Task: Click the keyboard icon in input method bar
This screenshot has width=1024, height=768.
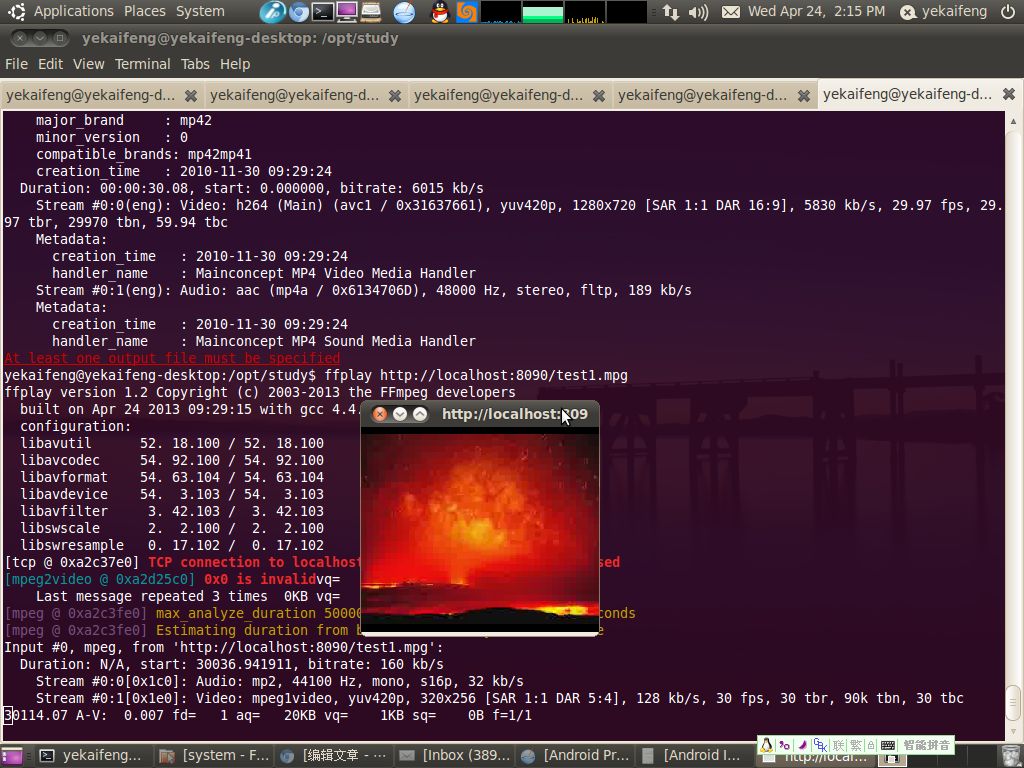Action: (888, 745)
